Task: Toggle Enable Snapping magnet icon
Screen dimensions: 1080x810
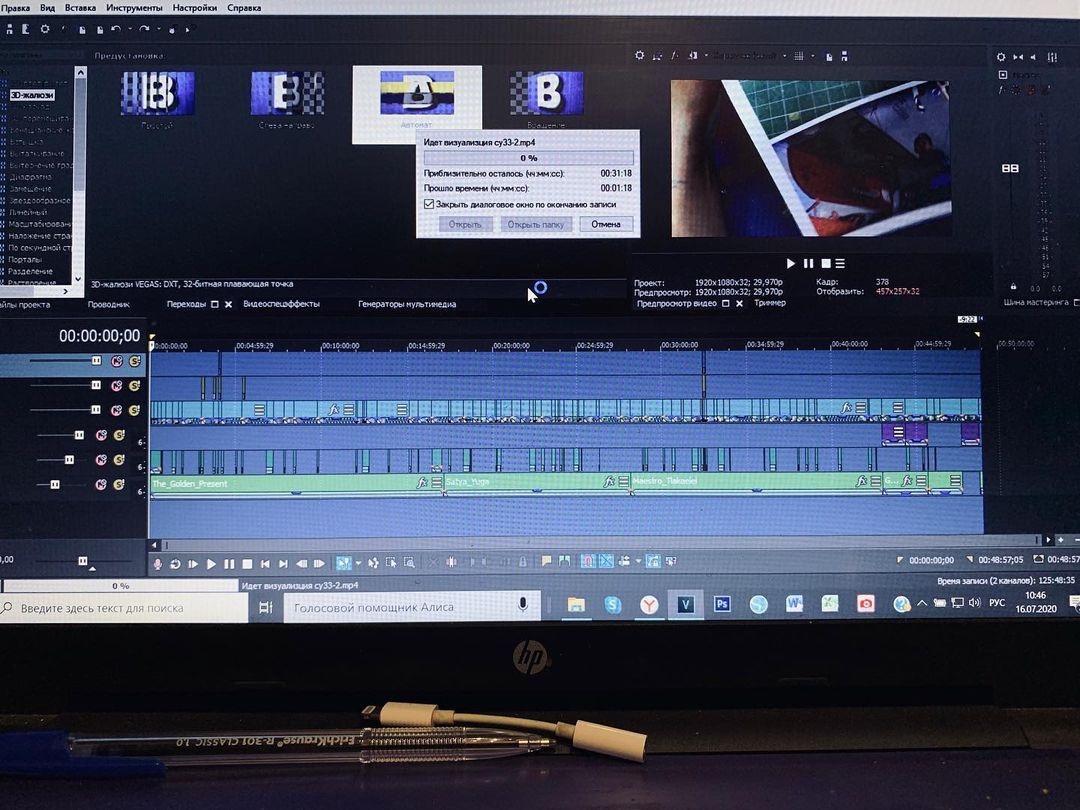Action: coord(588,561)
